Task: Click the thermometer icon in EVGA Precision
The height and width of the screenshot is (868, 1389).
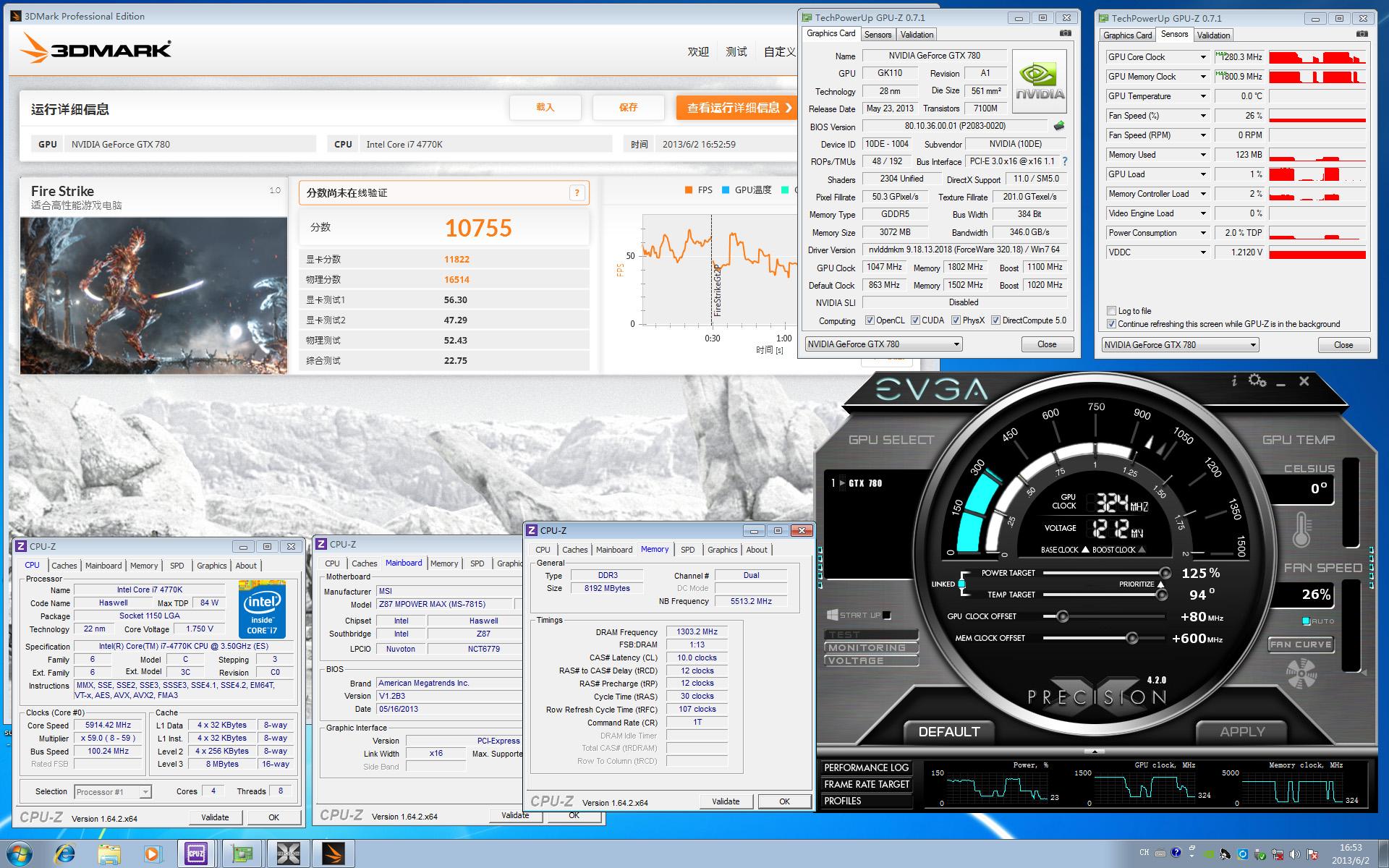Action: click(1301, 529)
